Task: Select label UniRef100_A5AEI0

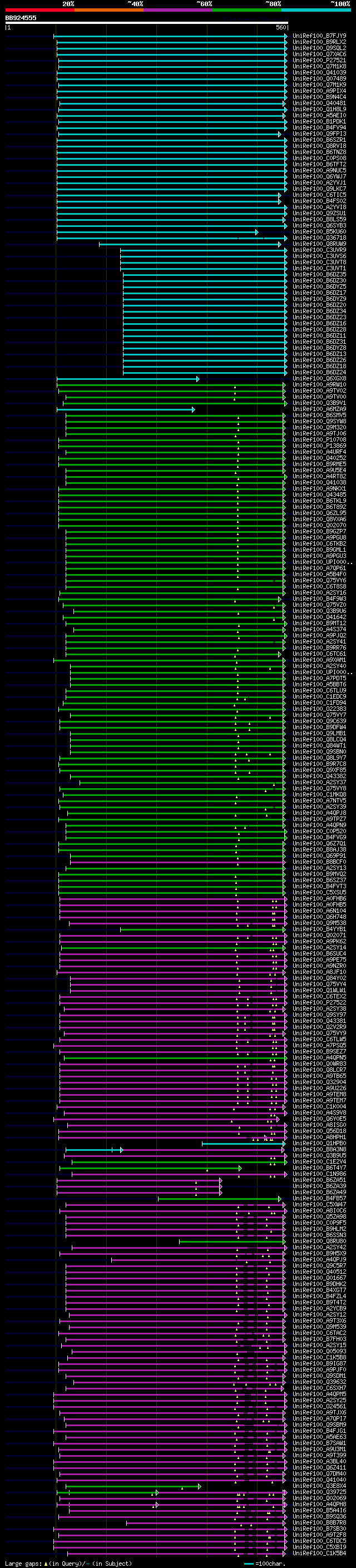Action: pyautogui.click(x=319, y=116)
